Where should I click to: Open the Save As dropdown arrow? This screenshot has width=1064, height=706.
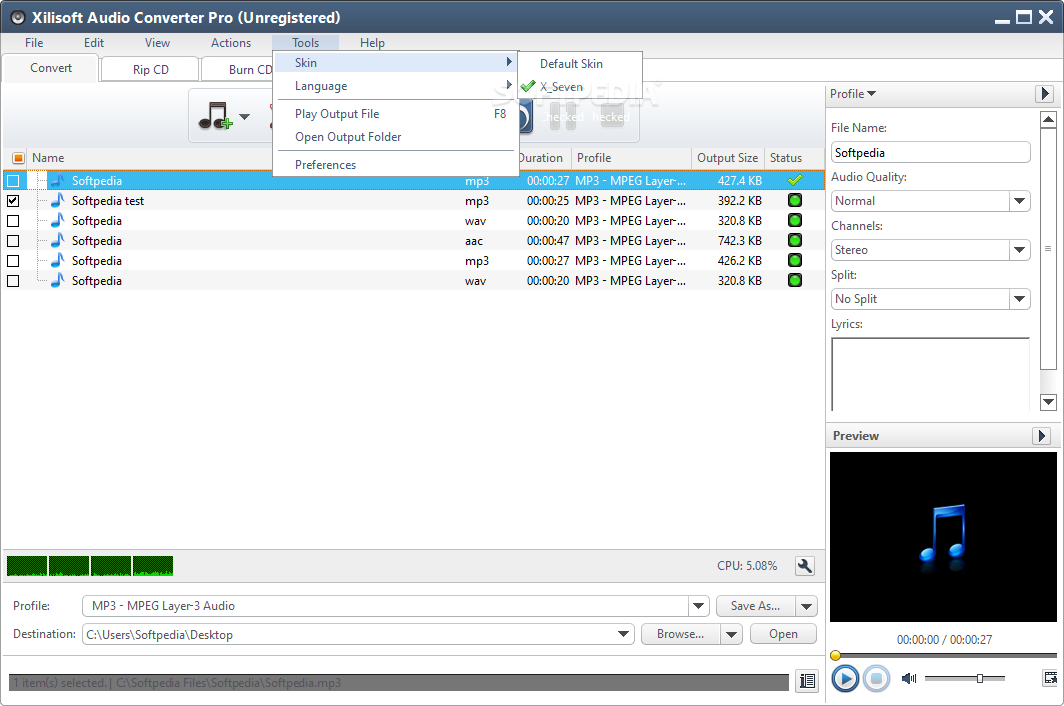[x=806, y=606]
